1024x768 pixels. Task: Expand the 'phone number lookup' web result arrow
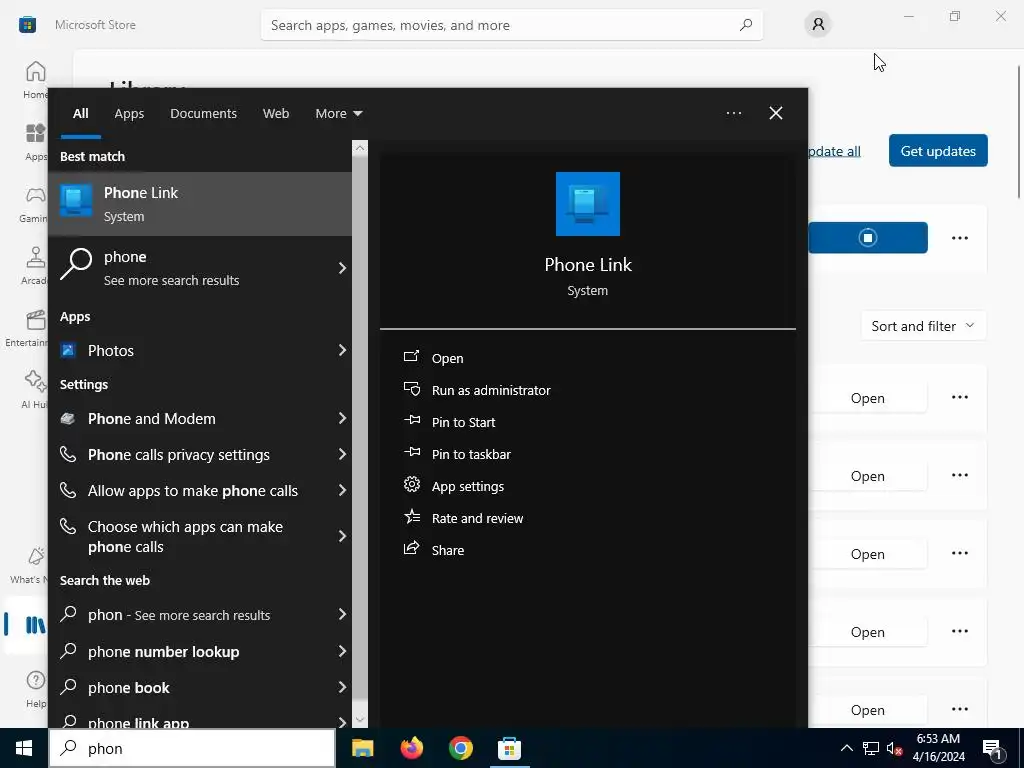click(x=342, y=652)
